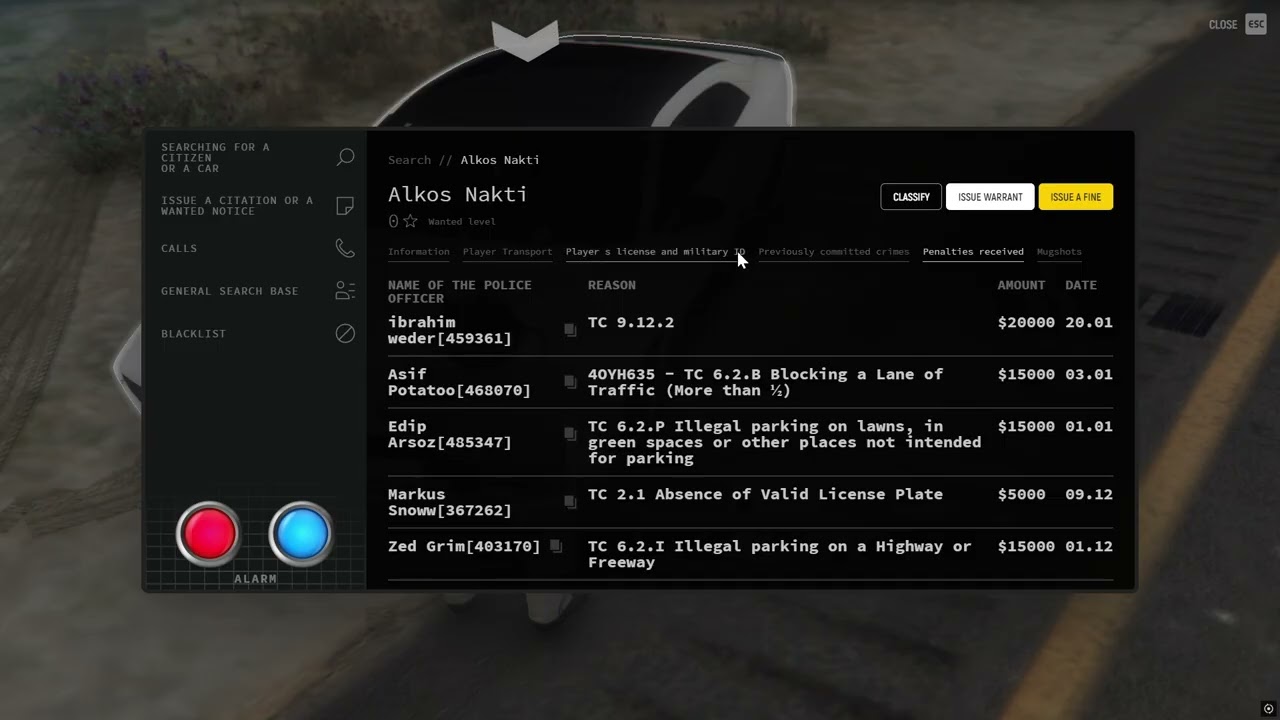The width and height of the screenshot is (1280, 720).
Task: View Previously committed crimes tab
Action: [x=834, y=252]
